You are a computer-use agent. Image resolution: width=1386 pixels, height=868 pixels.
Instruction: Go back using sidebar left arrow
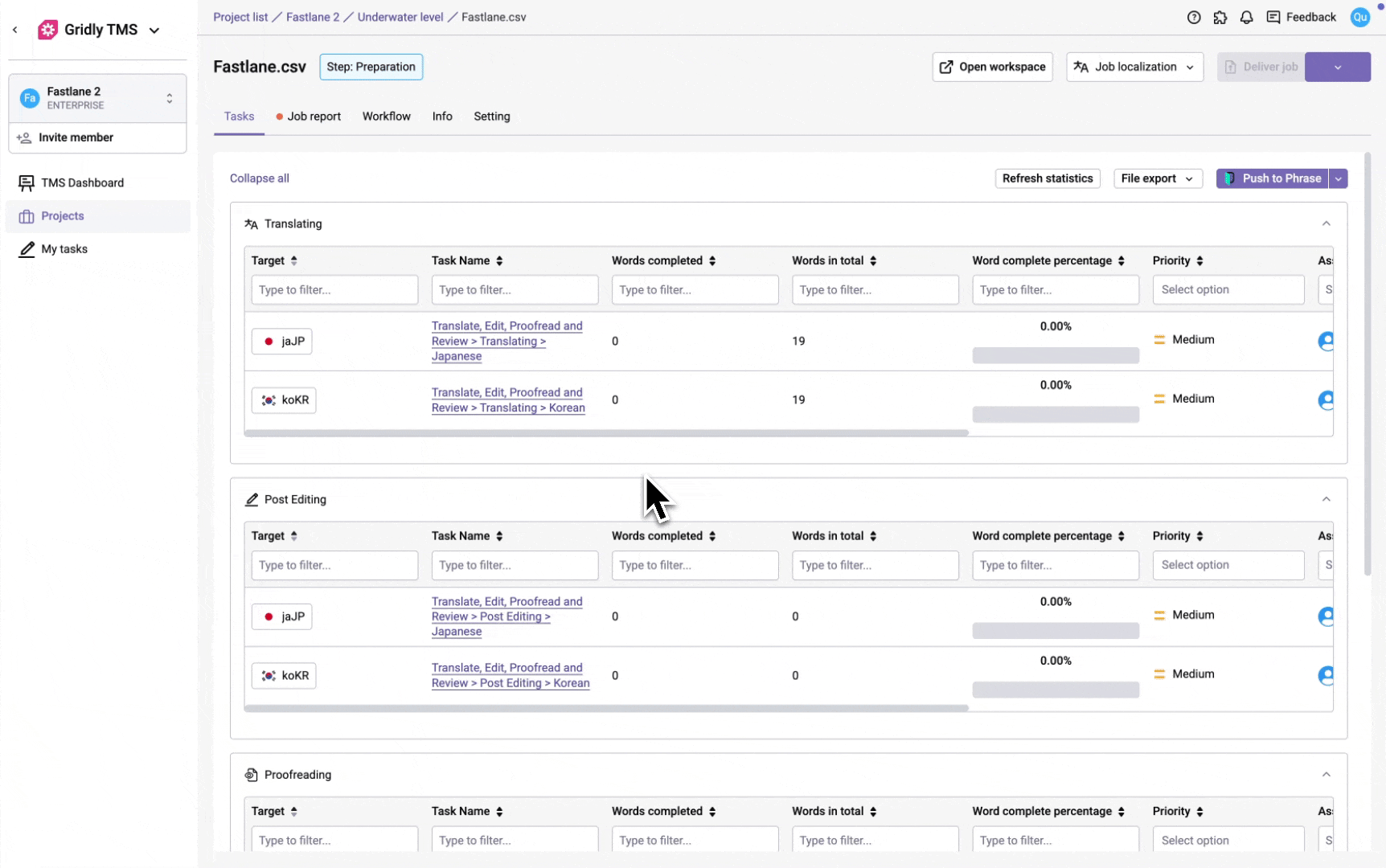click(15, 30)
